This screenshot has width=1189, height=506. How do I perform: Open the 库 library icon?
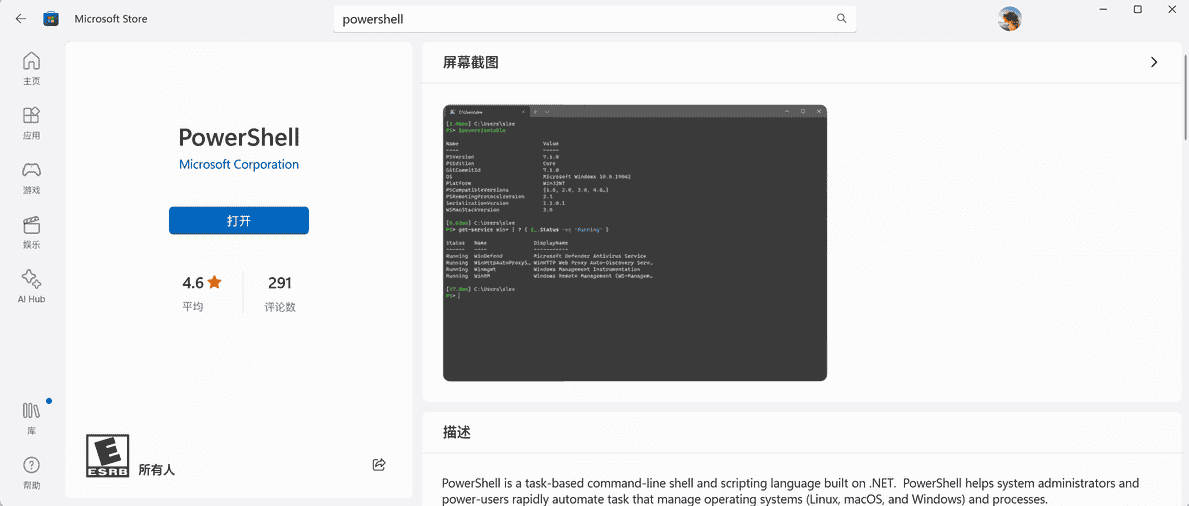pyautogui.click(x=32, y=417)
